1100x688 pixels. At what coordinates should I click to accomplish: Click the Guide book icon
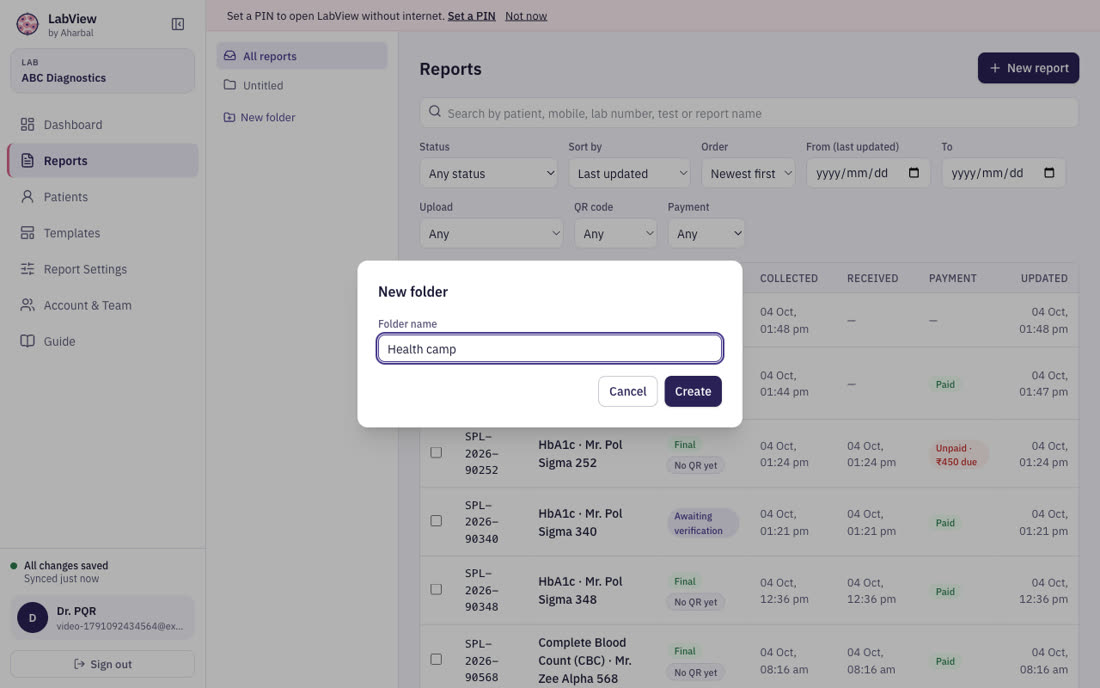click(27, 341)
